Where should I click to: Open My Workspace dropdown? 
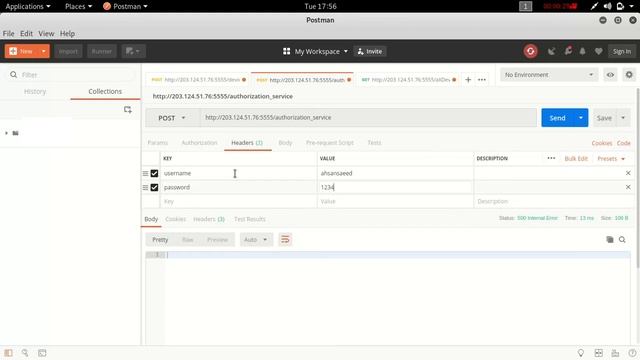coord(321,51)
